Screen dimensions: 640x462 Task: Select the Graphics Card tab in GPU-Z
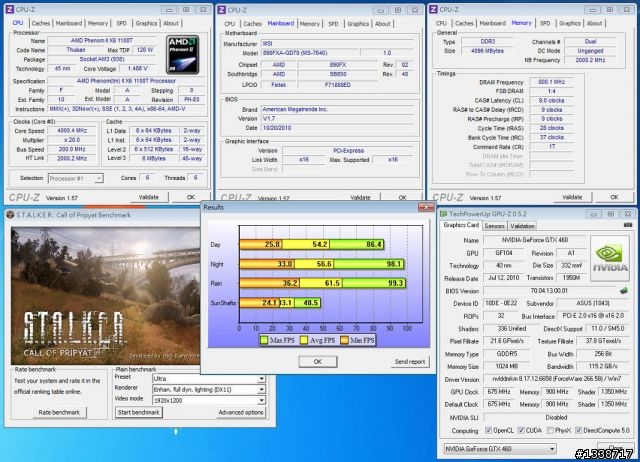click(461, 225)
